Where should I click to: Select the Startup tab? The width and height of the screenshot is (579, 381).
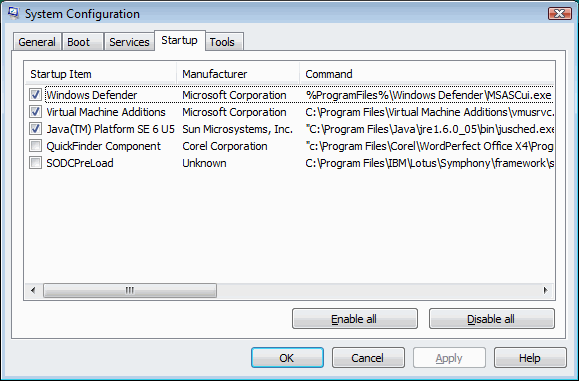coord(179,40)
